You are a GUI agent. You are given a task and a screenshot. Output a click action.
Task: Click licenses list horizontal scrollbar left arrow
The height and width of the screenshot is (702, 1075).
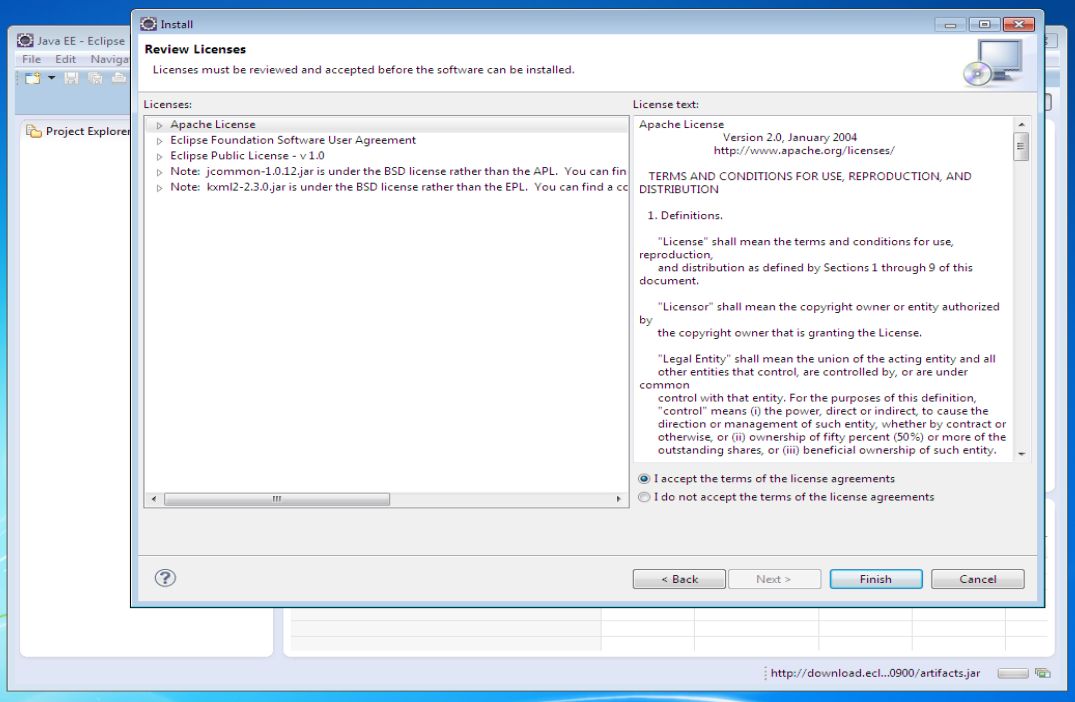coord(154,499)
